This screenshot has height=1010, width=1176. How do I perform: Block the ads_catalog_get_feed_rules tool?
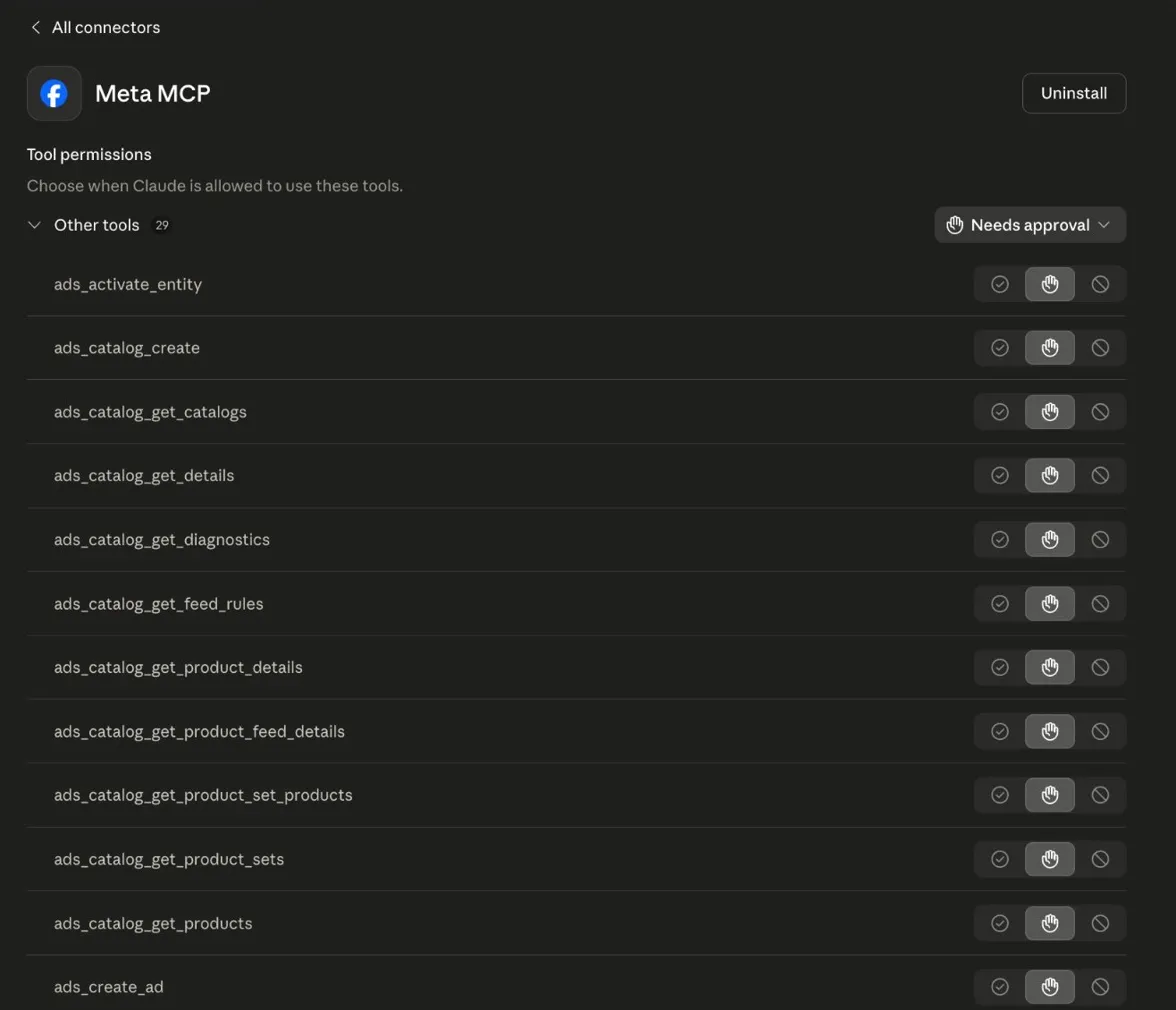pos(1100,604)
